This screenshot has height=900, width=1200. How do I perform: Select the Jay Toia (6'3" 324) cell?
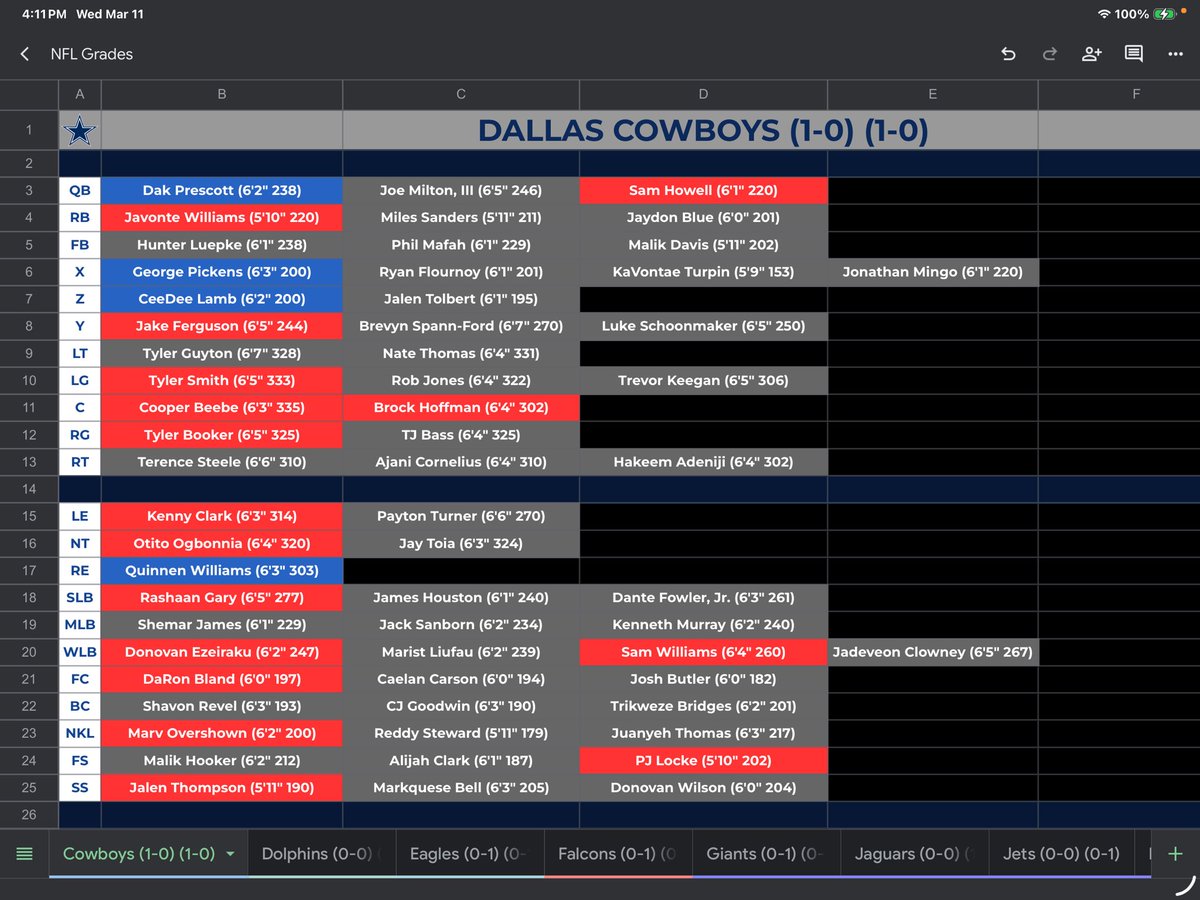pyautogui.click(x=461, y=543)
